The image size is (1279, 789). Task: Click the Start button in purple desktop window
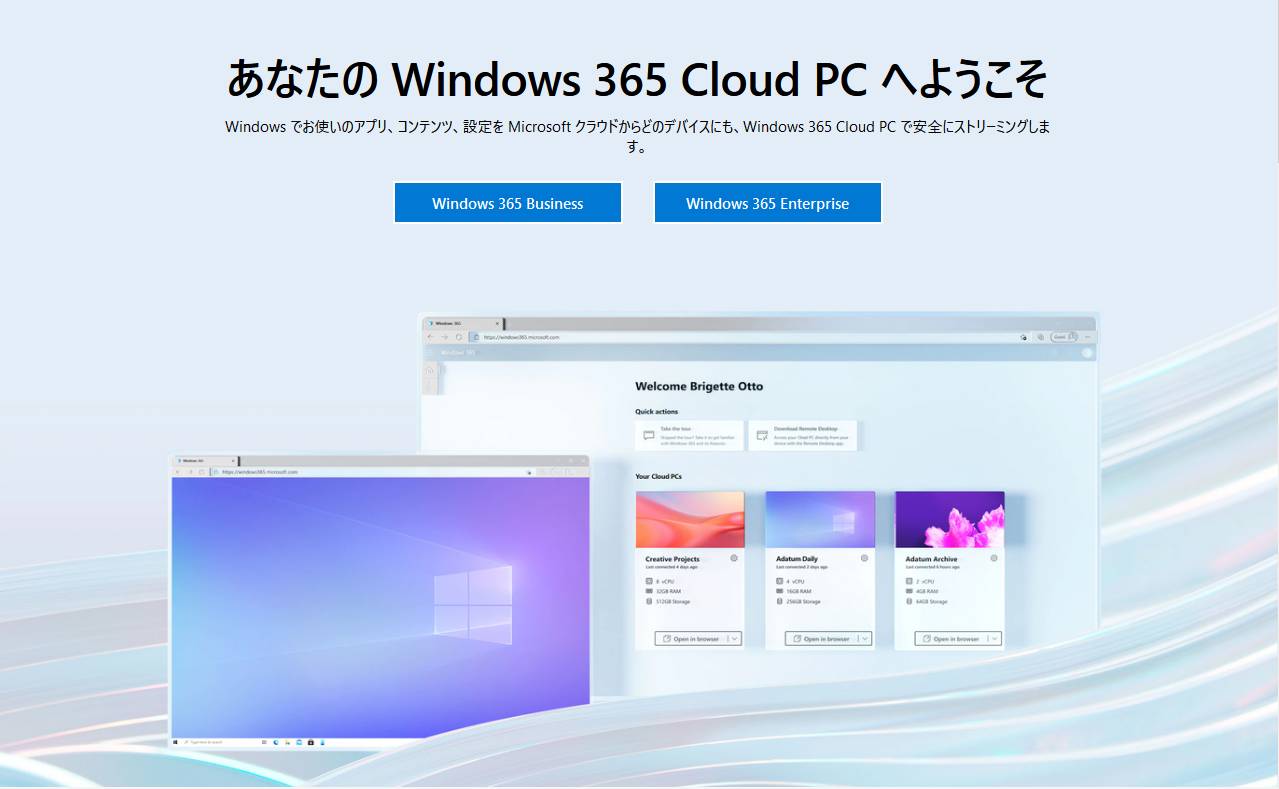(x=175, y=742)
